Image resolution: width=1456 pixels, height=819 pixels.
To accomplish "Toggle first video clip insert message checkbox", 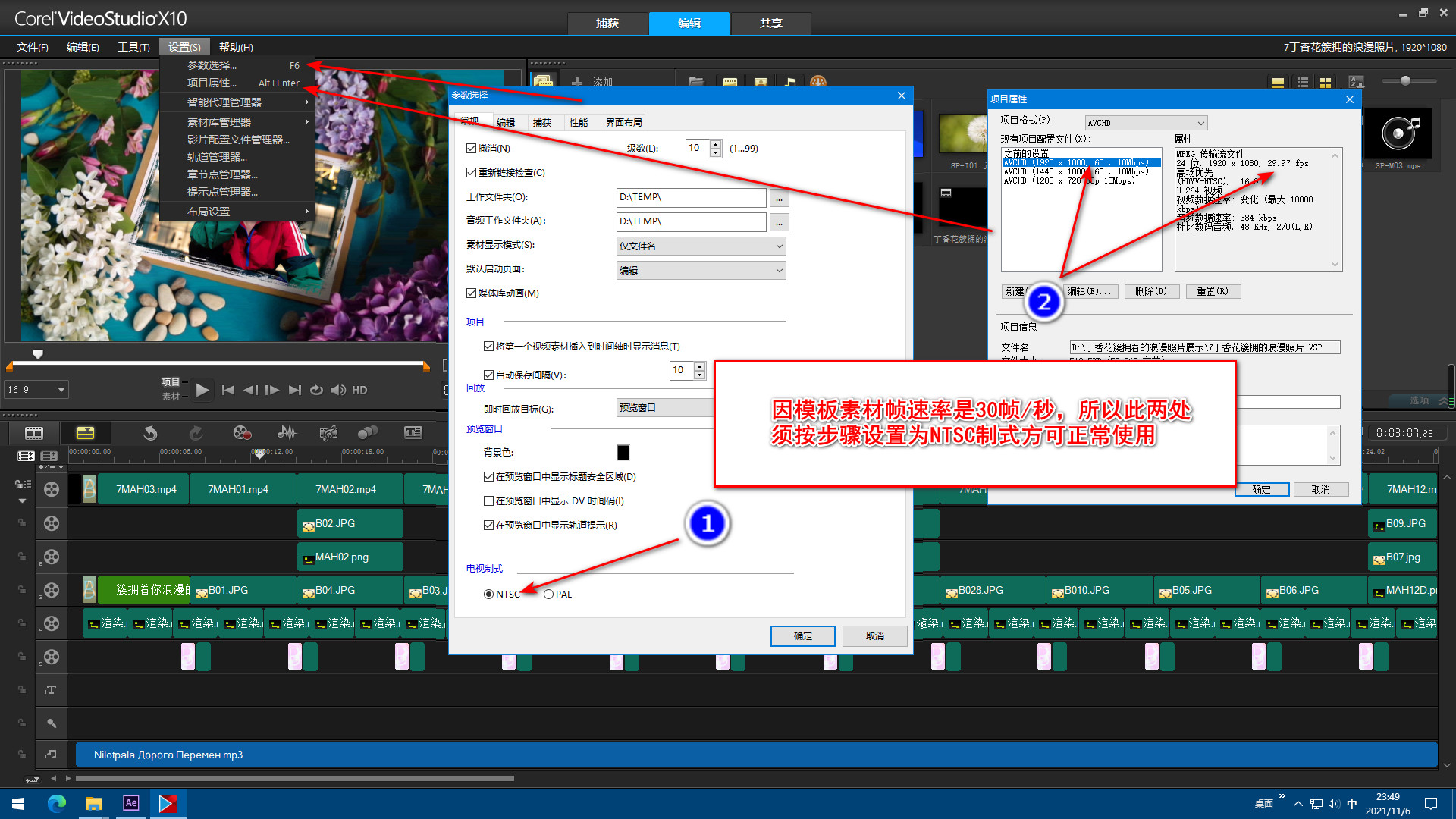I will pos(488,347).
